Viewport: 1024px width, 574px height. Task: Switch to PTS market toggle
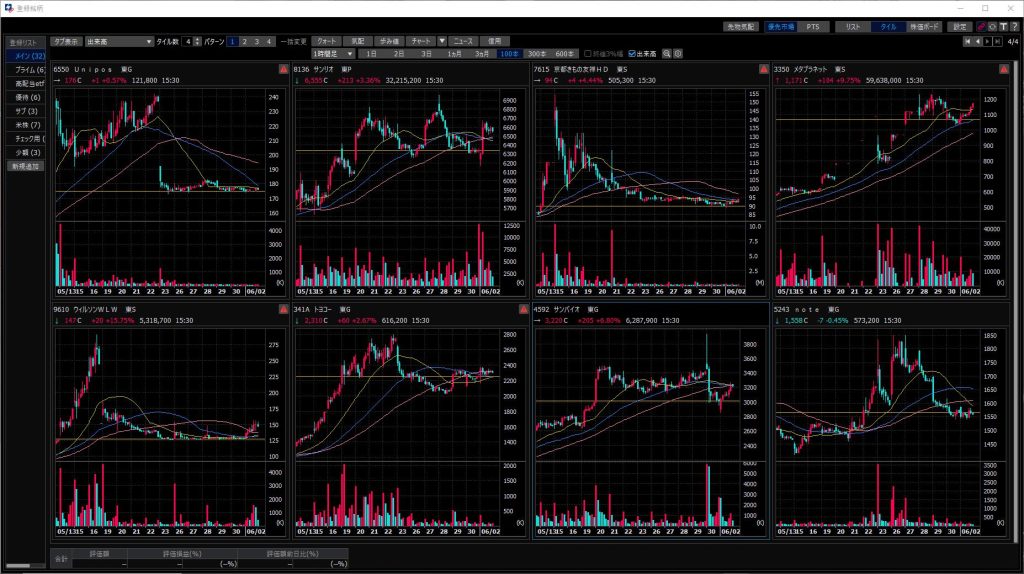pos(811,27)
